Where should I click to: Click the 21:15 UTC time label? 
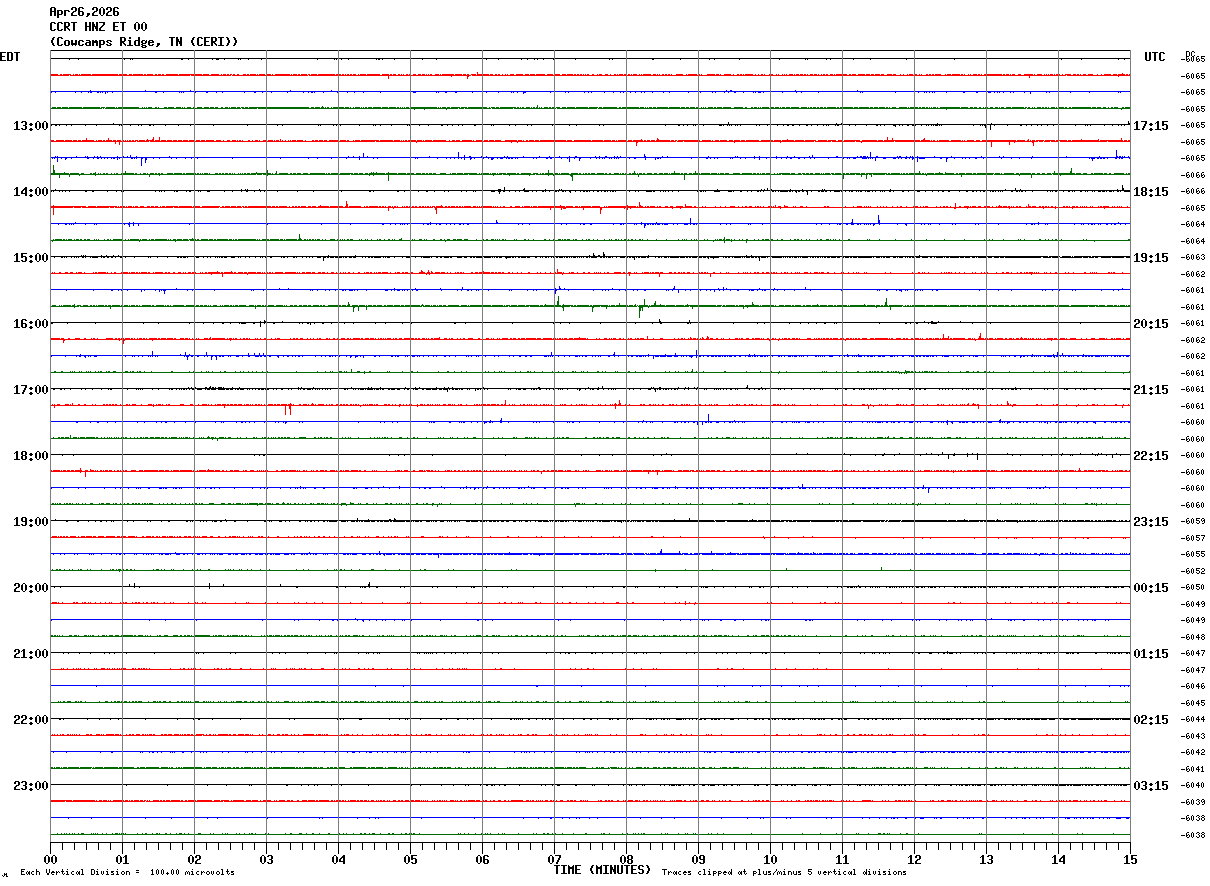[x=1151, y=389]
